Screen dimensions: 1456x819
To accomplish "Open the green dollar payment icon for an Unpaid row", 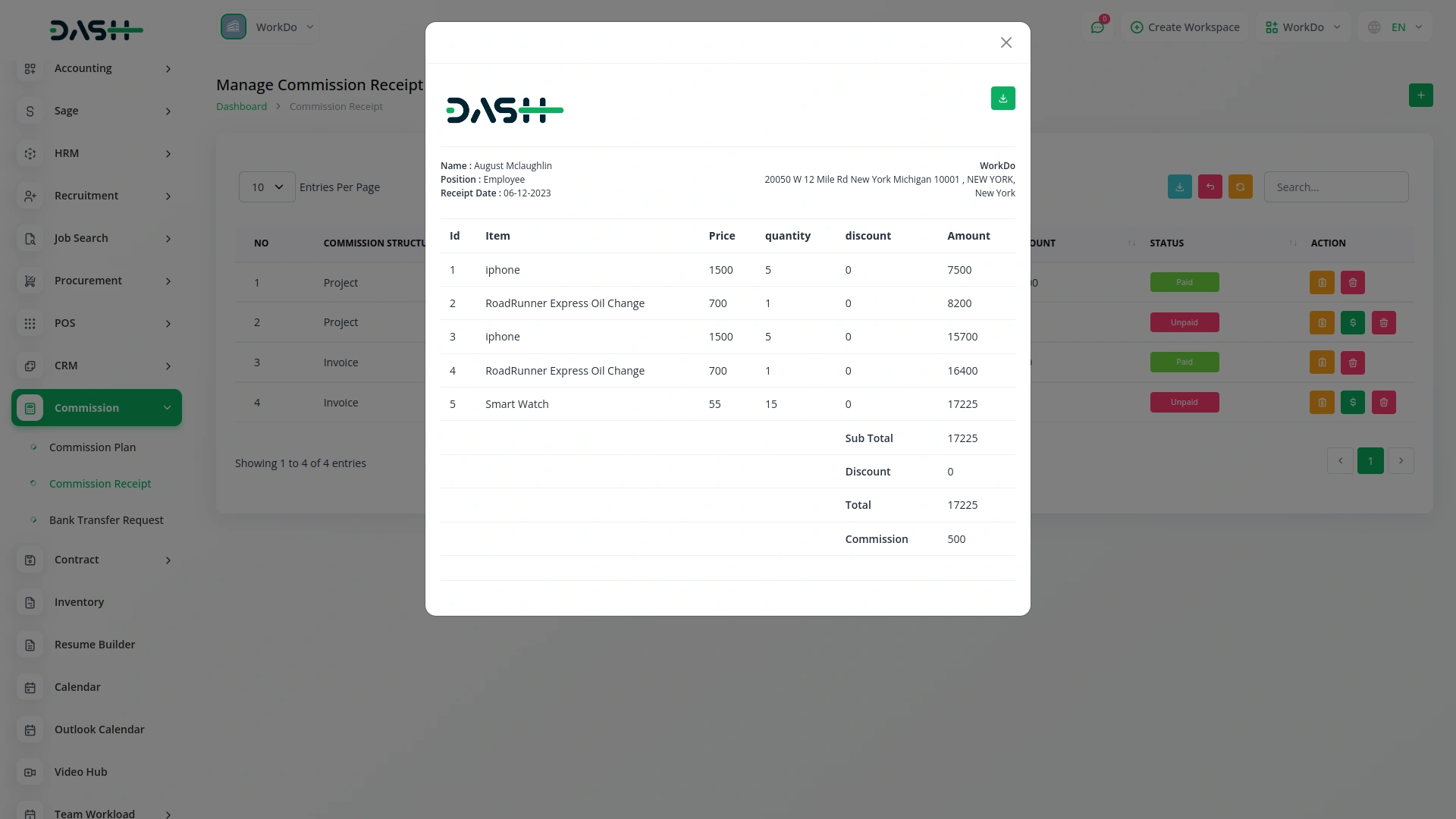I will [1352, 322].
